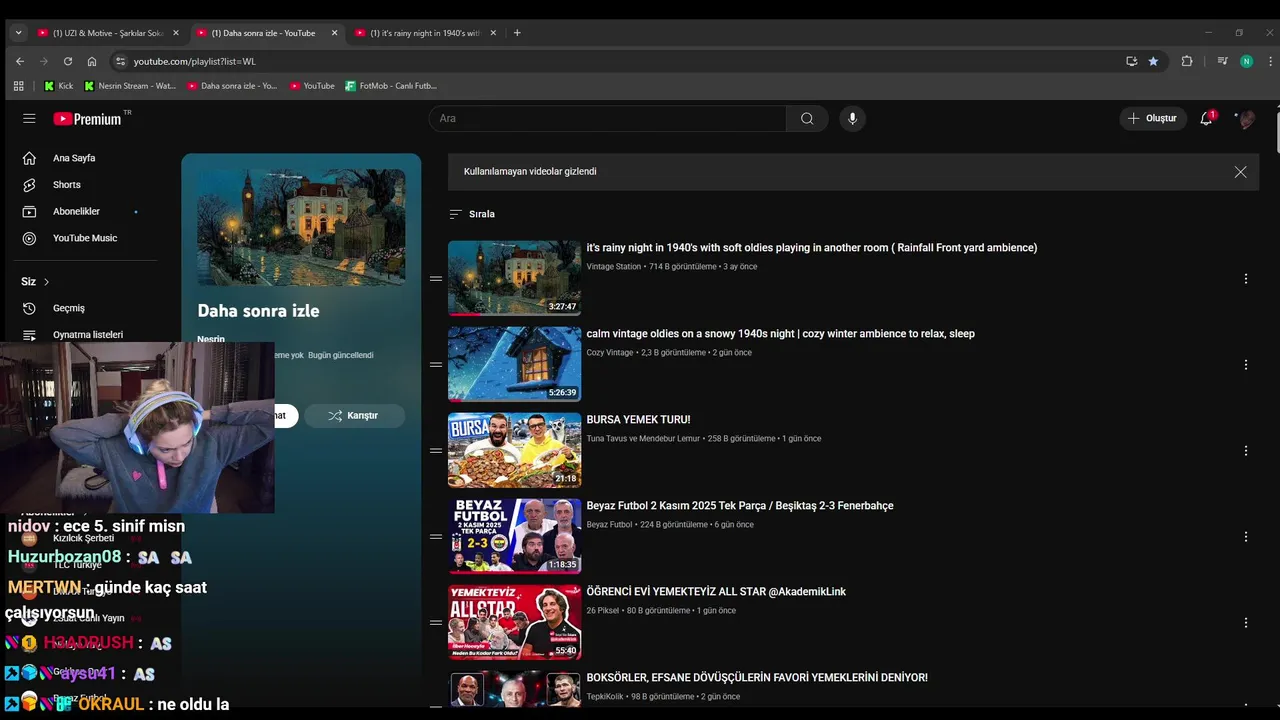1280x720 pixels.
Task: Open the Vintage Station channel link
Action: 614,267
